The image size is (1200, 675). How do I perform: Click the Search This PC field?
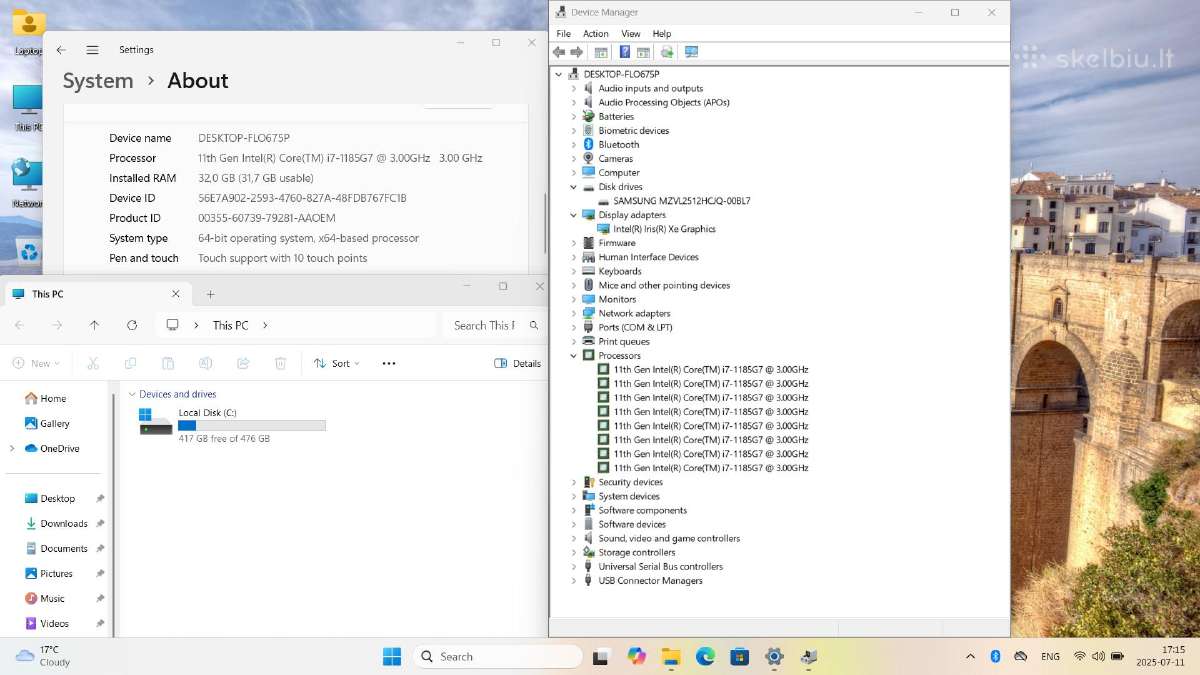494,325
